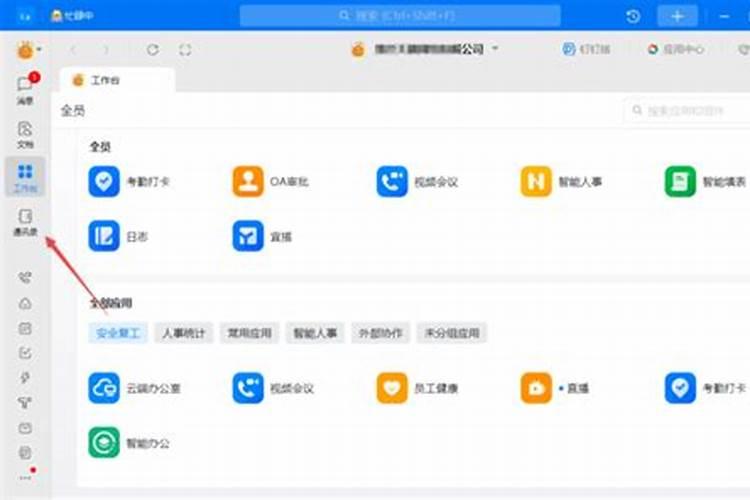Open the 智能人事 app icon

[536, 181]
